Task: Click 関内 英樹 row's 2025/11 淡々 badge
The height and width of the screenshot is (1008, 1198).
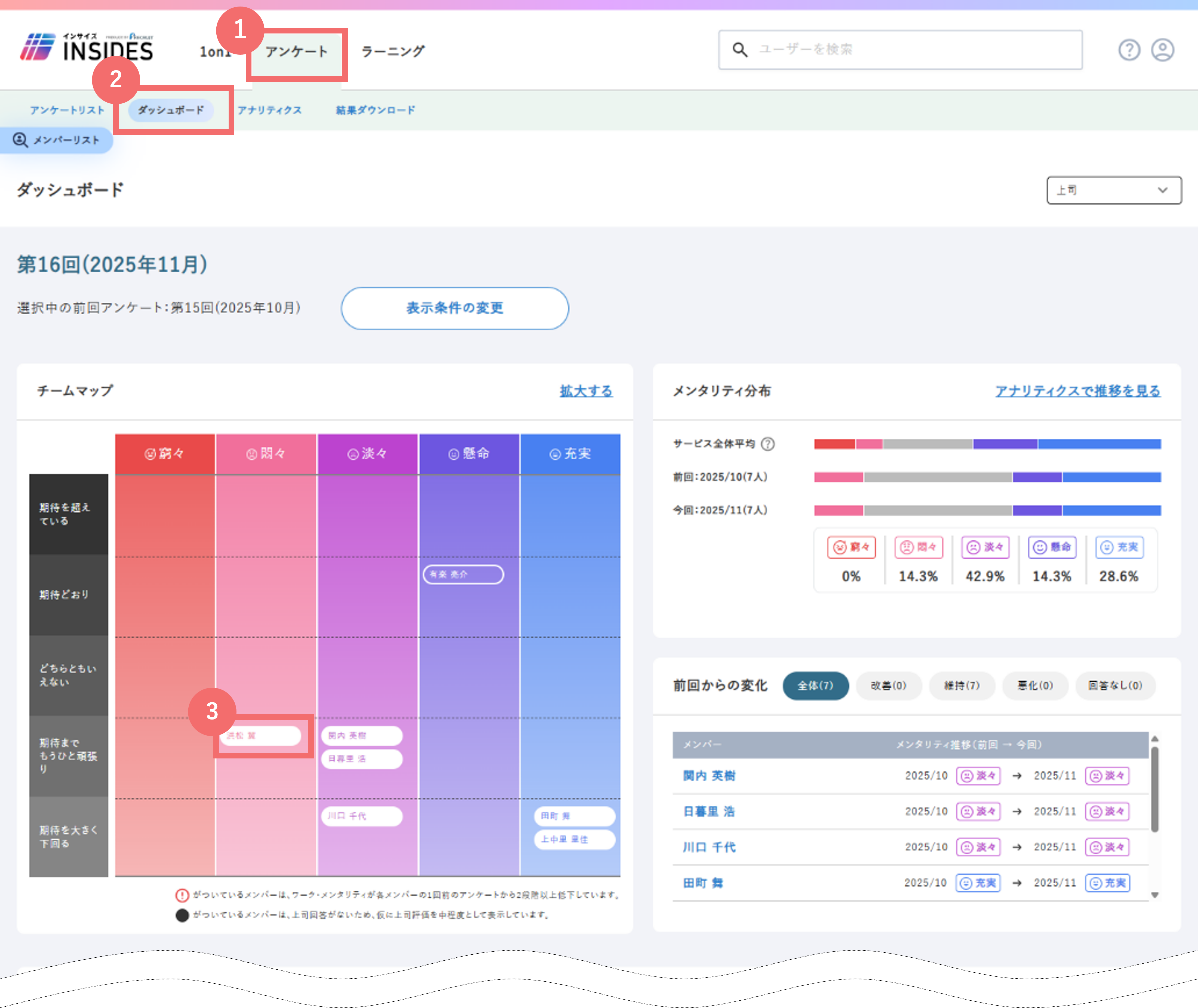Action: tap(1107, 776)
